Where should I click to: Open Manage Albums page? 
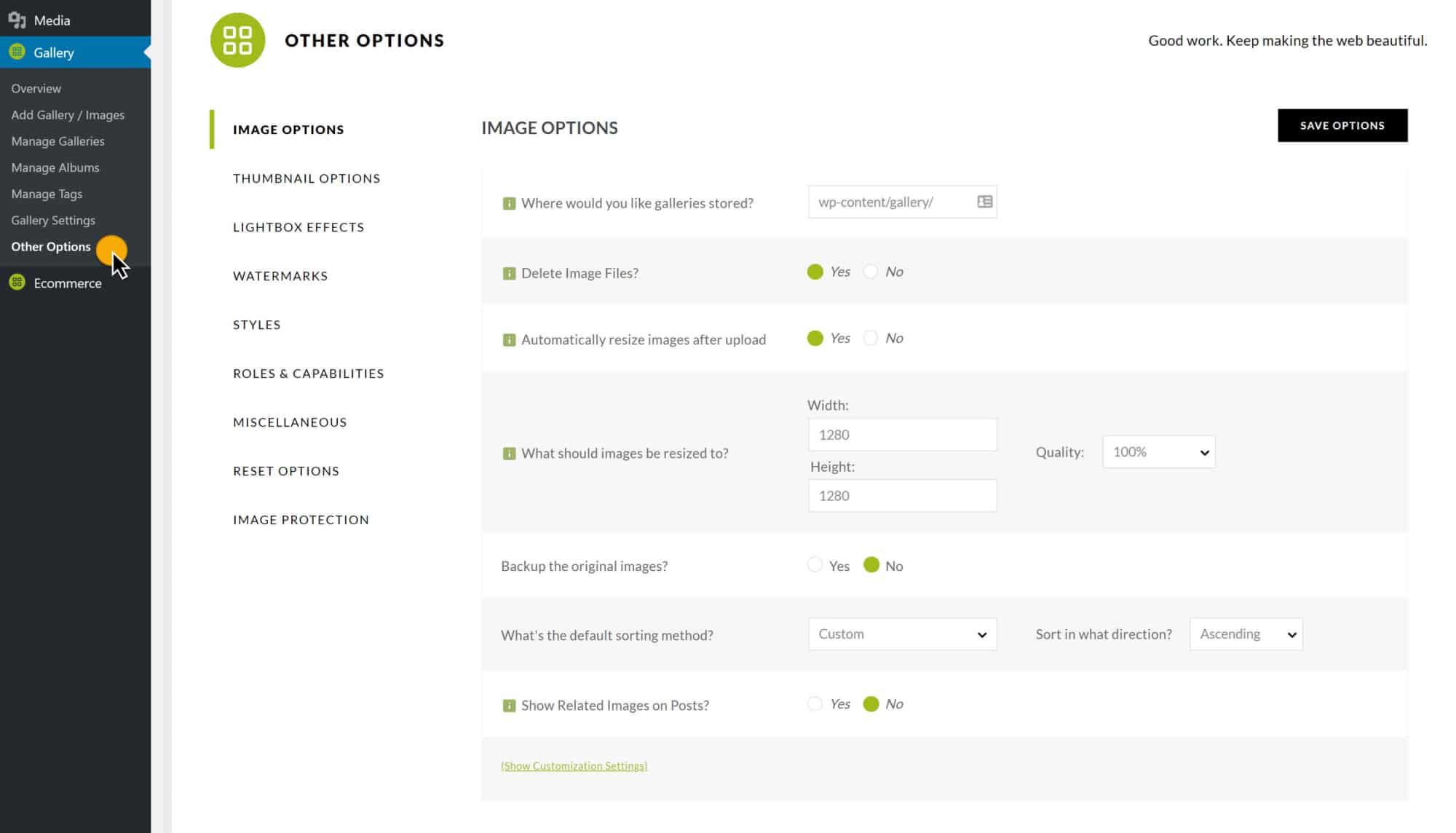pos(55,167)
